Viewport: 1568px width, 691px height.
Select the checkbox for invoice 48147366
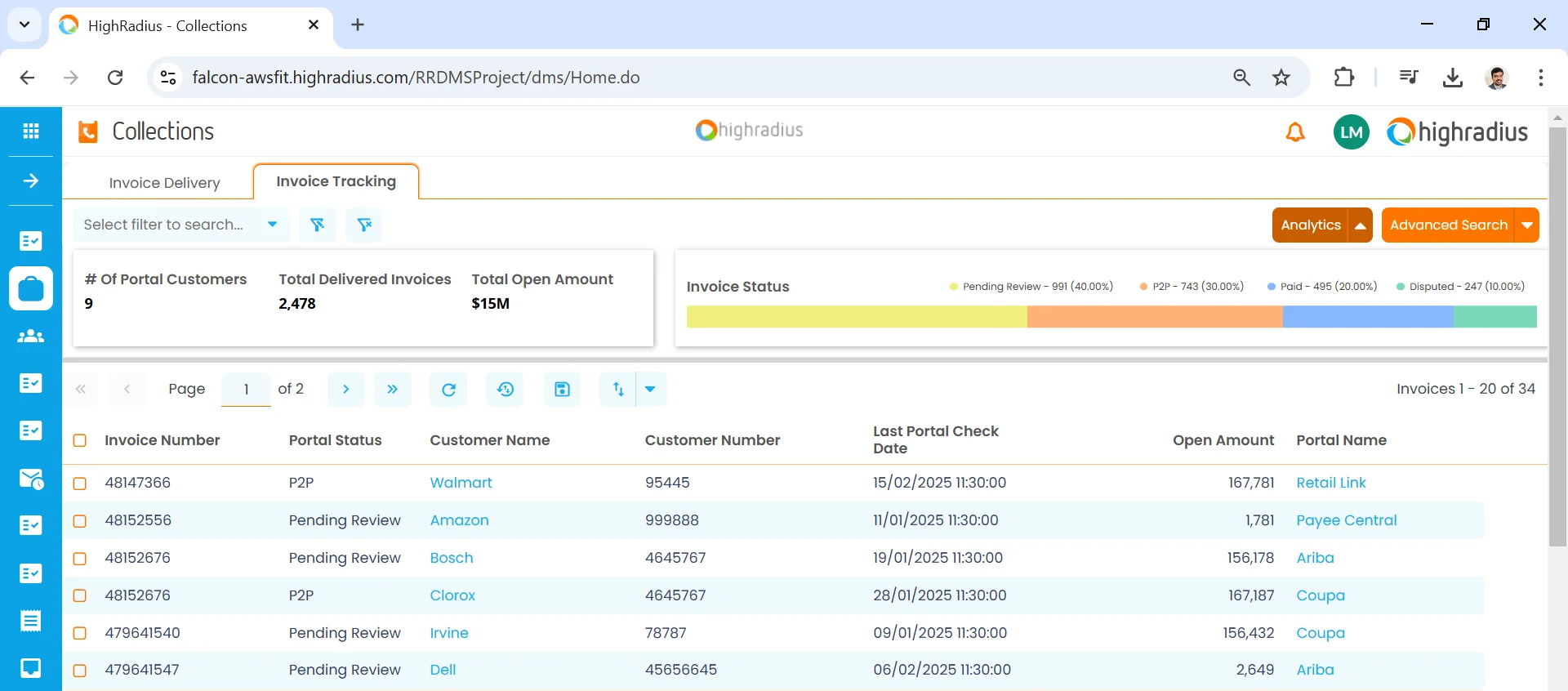pos(80,484)
